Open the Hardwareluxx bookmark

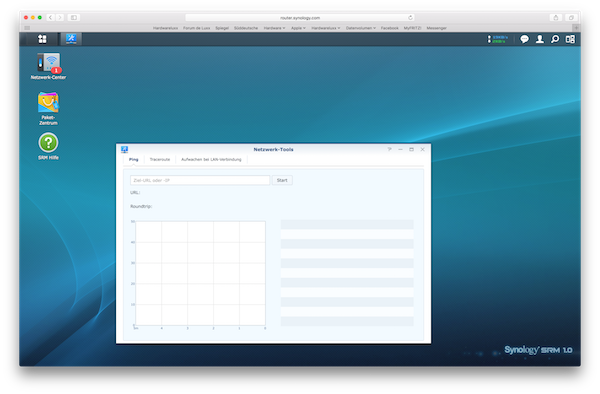point(165,28)
